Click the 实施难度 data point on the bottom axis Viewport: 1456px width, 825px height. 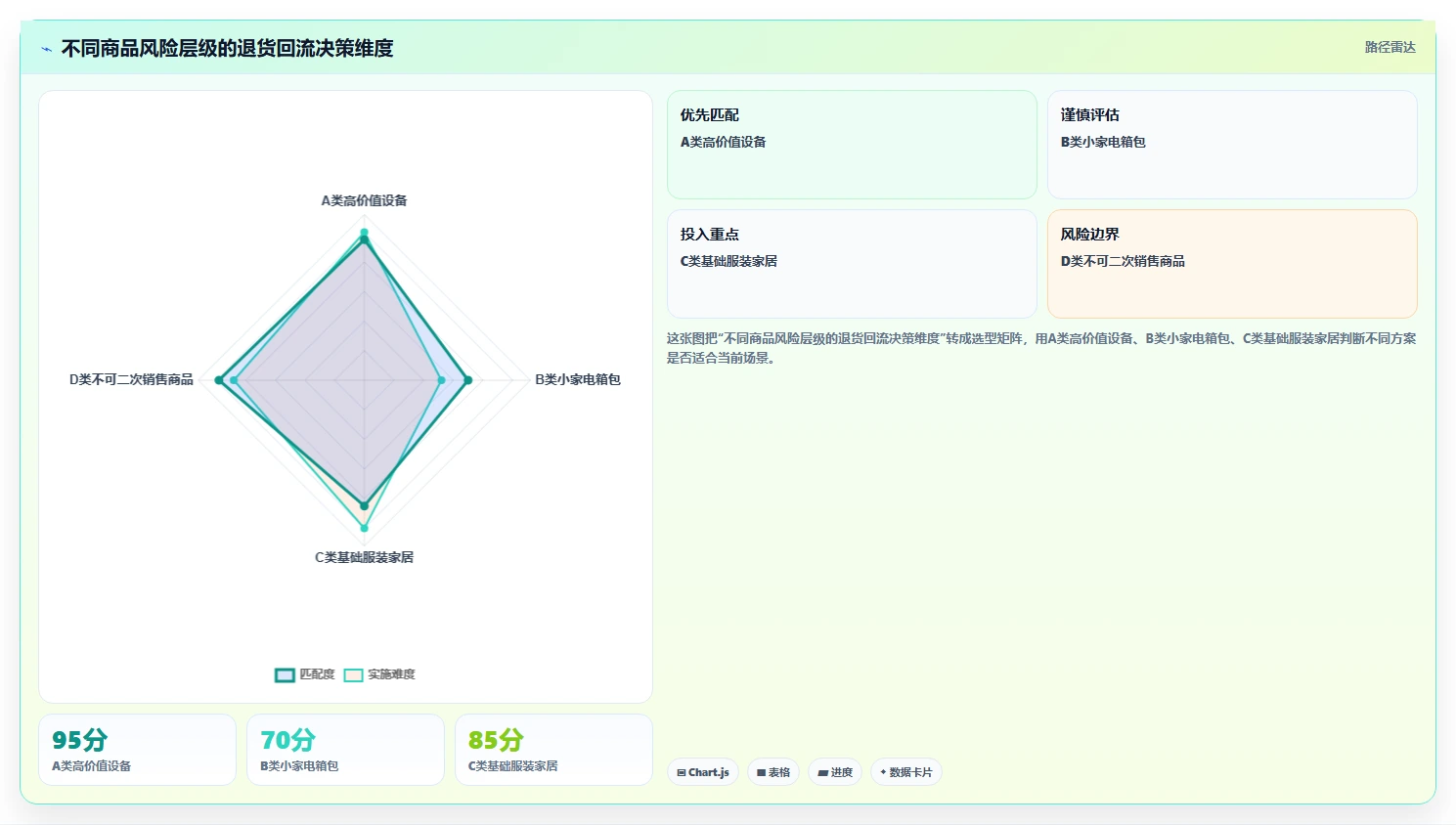point(364,528)
